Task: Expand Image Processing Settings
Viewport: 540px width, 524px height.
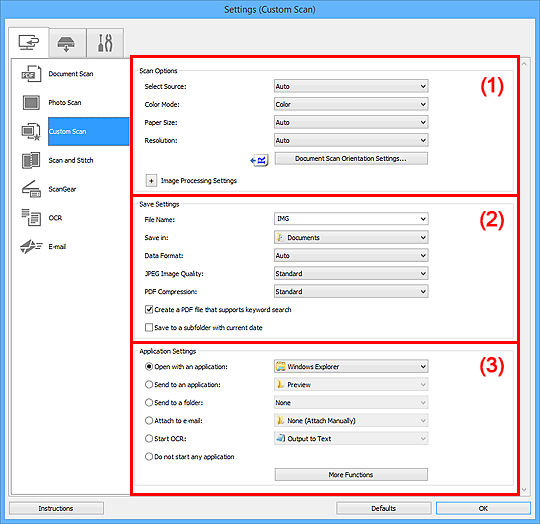Action: [x=151, y=181]
